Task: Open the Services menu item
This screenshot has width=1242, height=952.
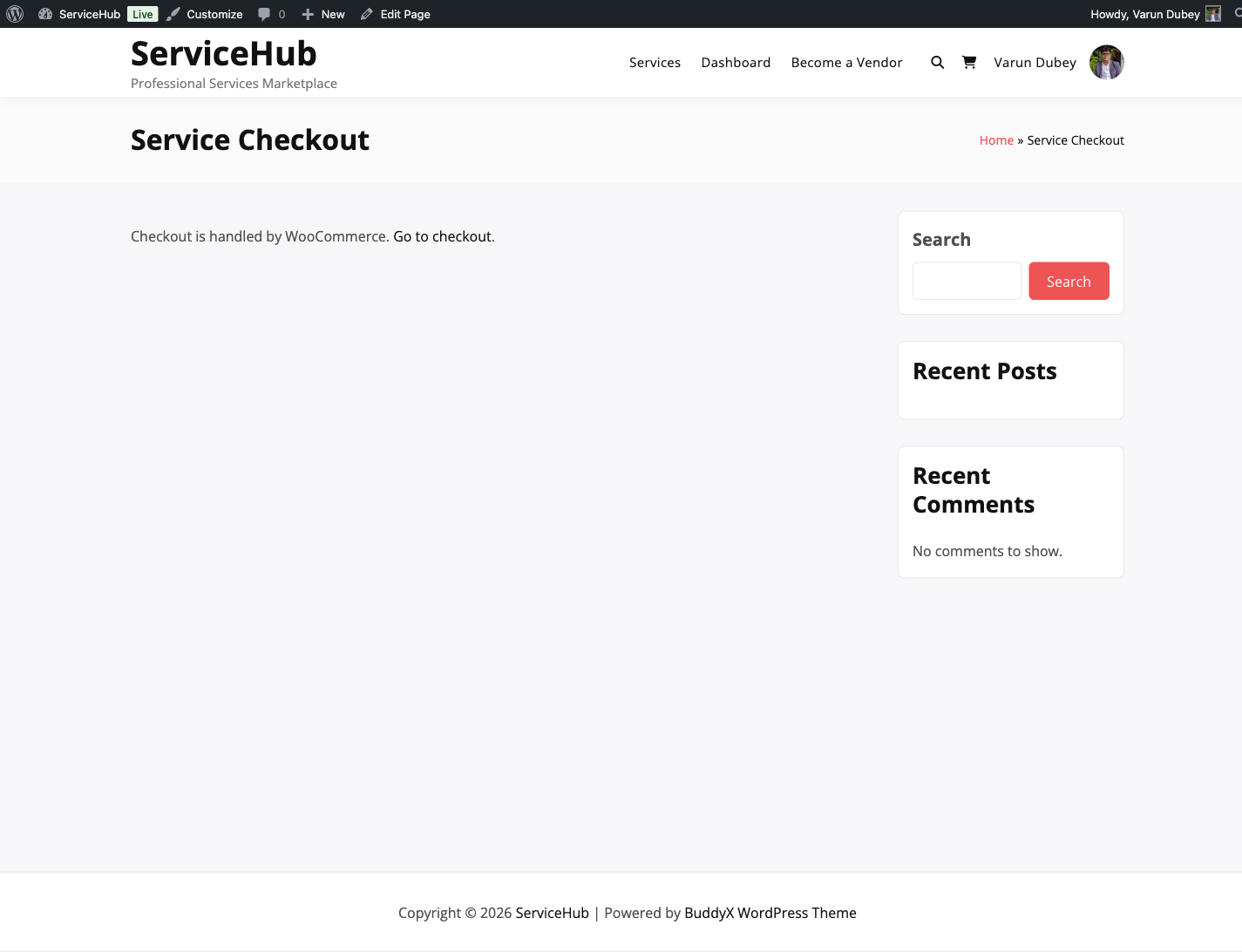Action: (x=655, y=62)
